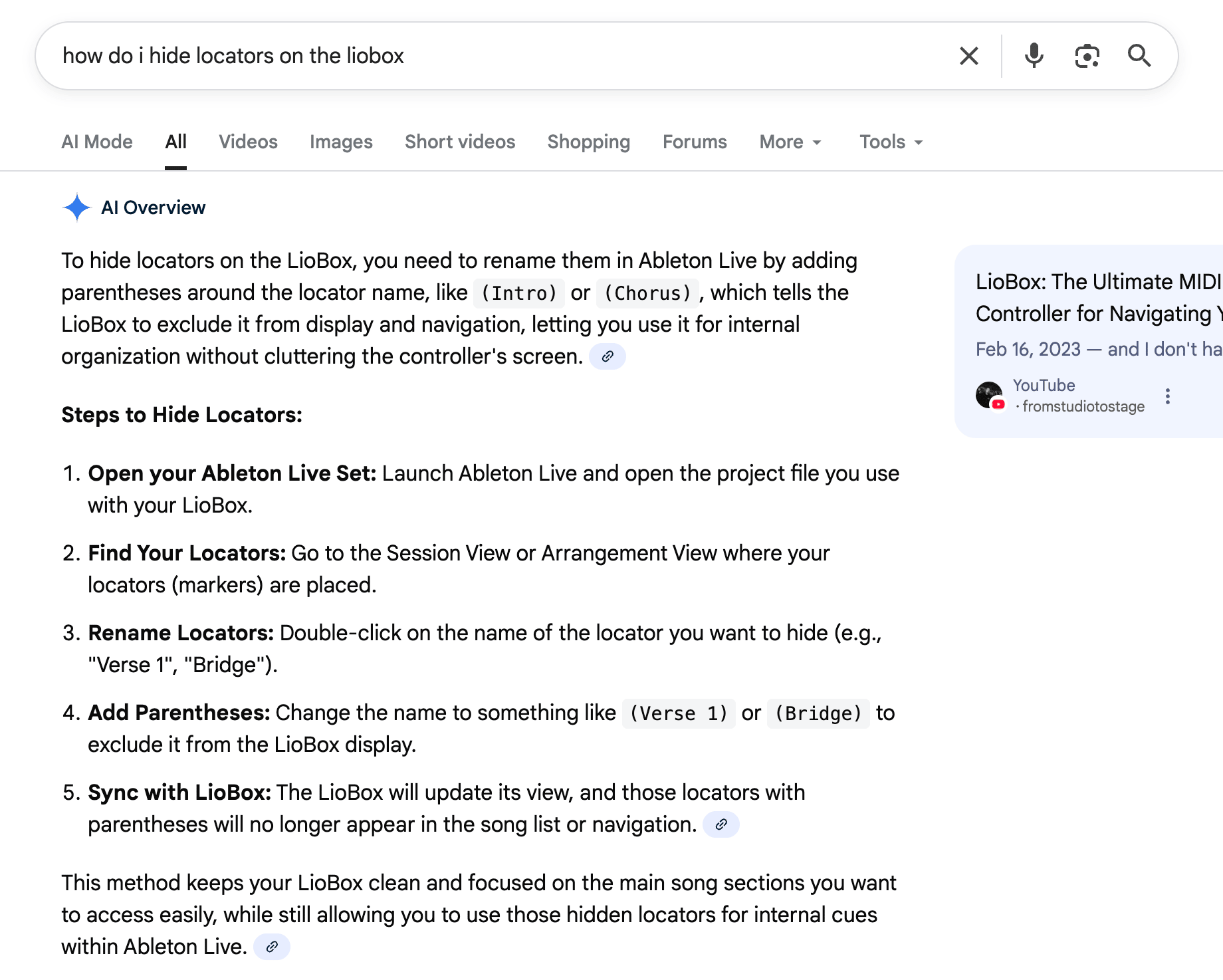Submit search with the magnifying glass
The height and width of the screenshot is (980, 1223).
(1139, 56)
